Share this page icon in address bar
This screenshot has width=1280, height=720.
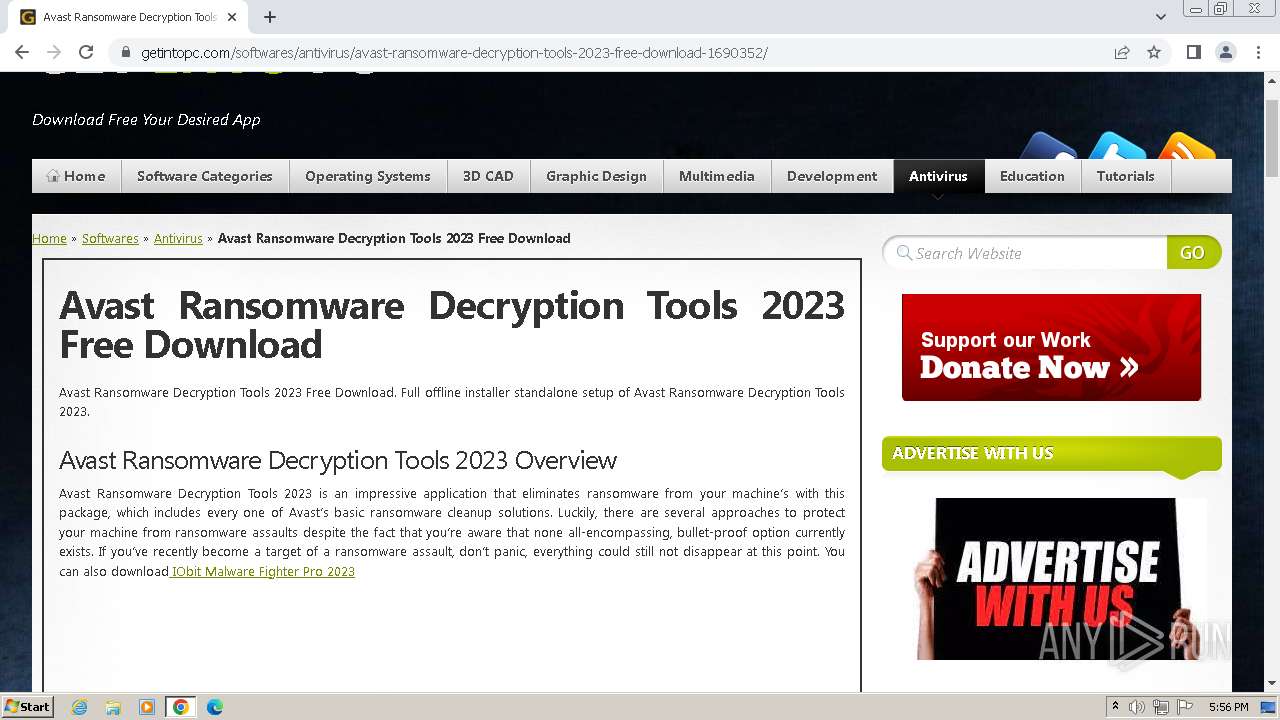(x=1122, y=52)
